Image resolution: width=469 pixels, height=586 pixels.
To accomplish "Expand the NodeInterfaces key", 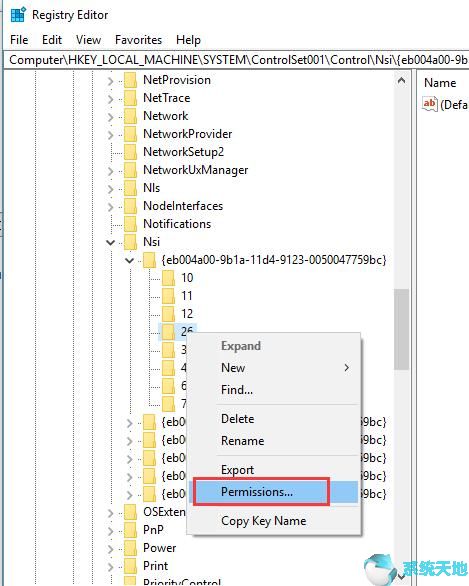I will pyautogui.click(x=110, y=206).
